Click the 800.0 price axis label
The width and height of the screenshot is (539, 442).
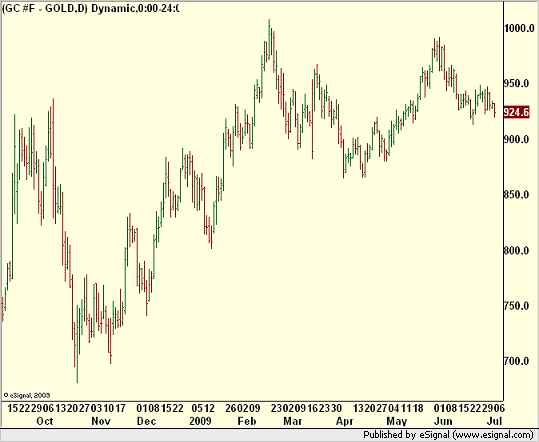516,250
